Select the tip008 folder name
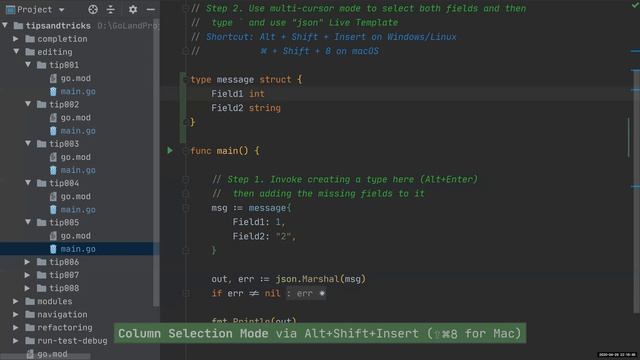 pyautogui.click(x=64, y=288)
